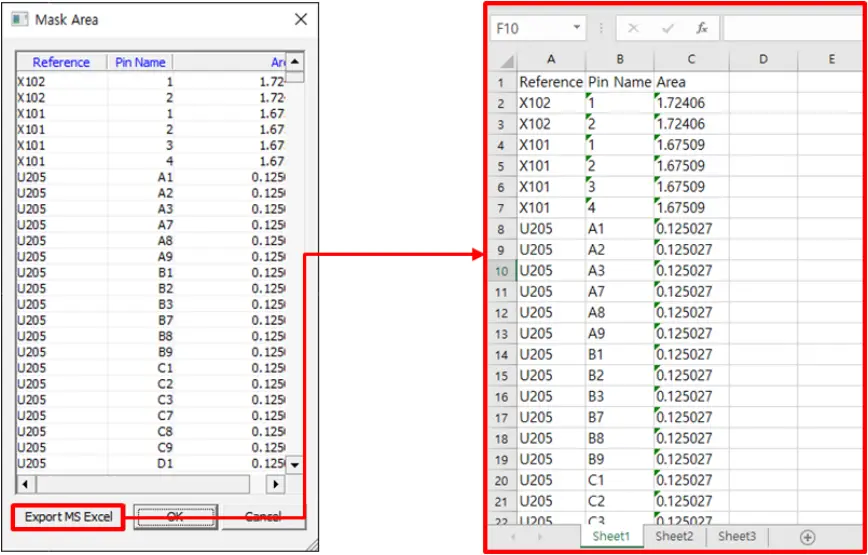Select Excel row 21 header

pyautogui.click(x=502, y=501)
